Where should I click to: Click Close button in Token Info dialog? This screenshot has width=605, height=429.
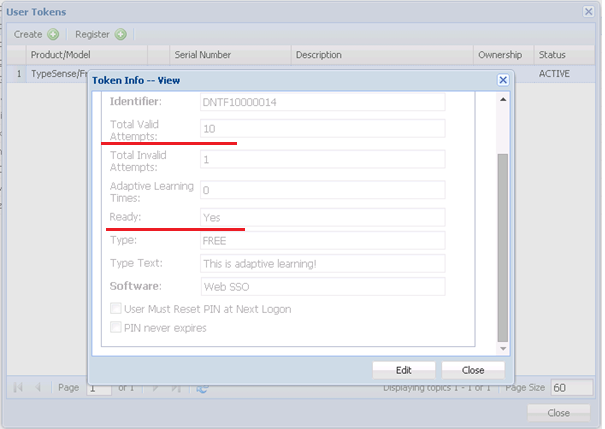tap(473, 369)
